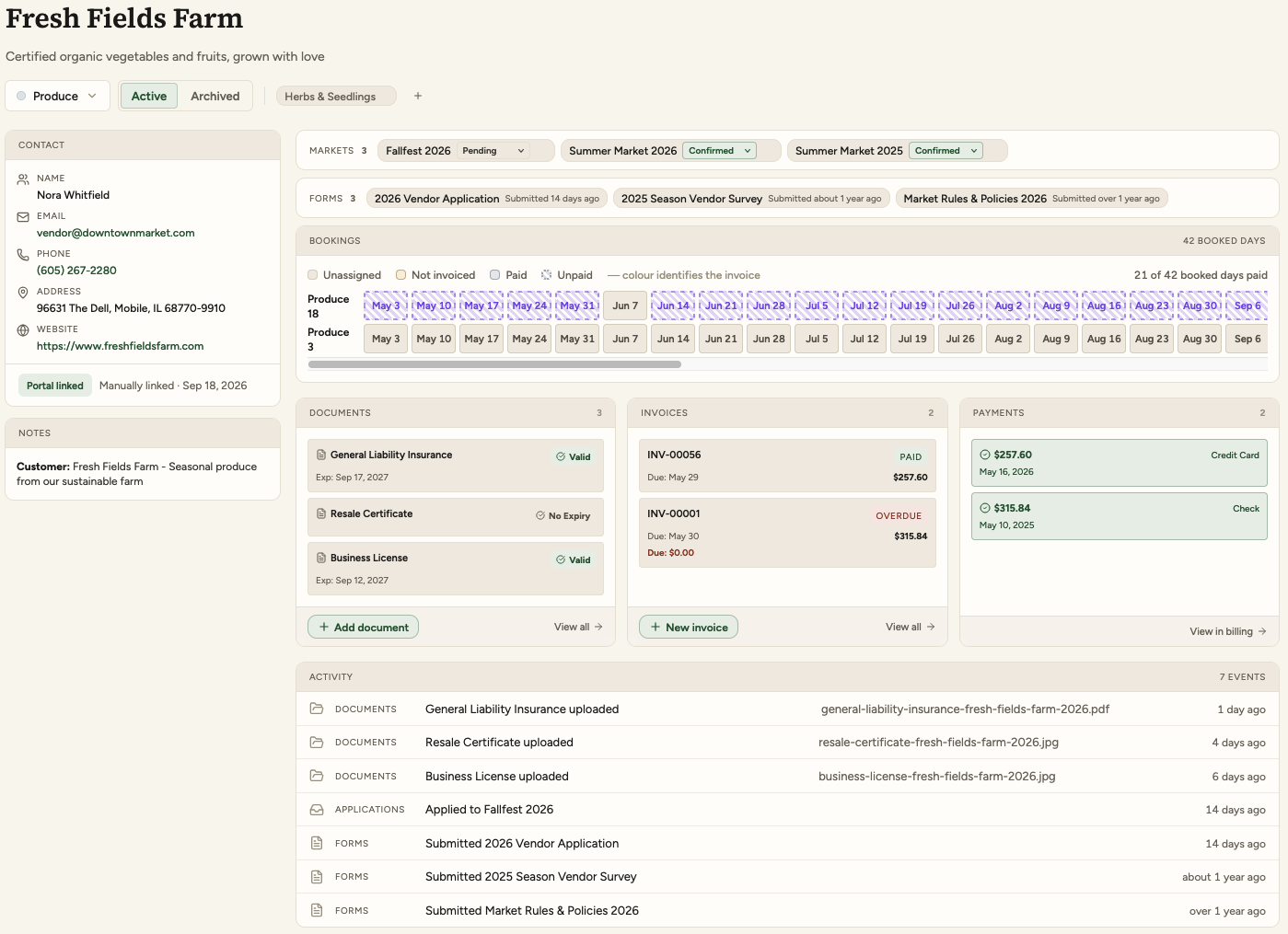Open the Fallfest 2026 Pending status dropdown
This screenshot has height=934, width=1288.
pyautogui.click(x=493, y=151)
